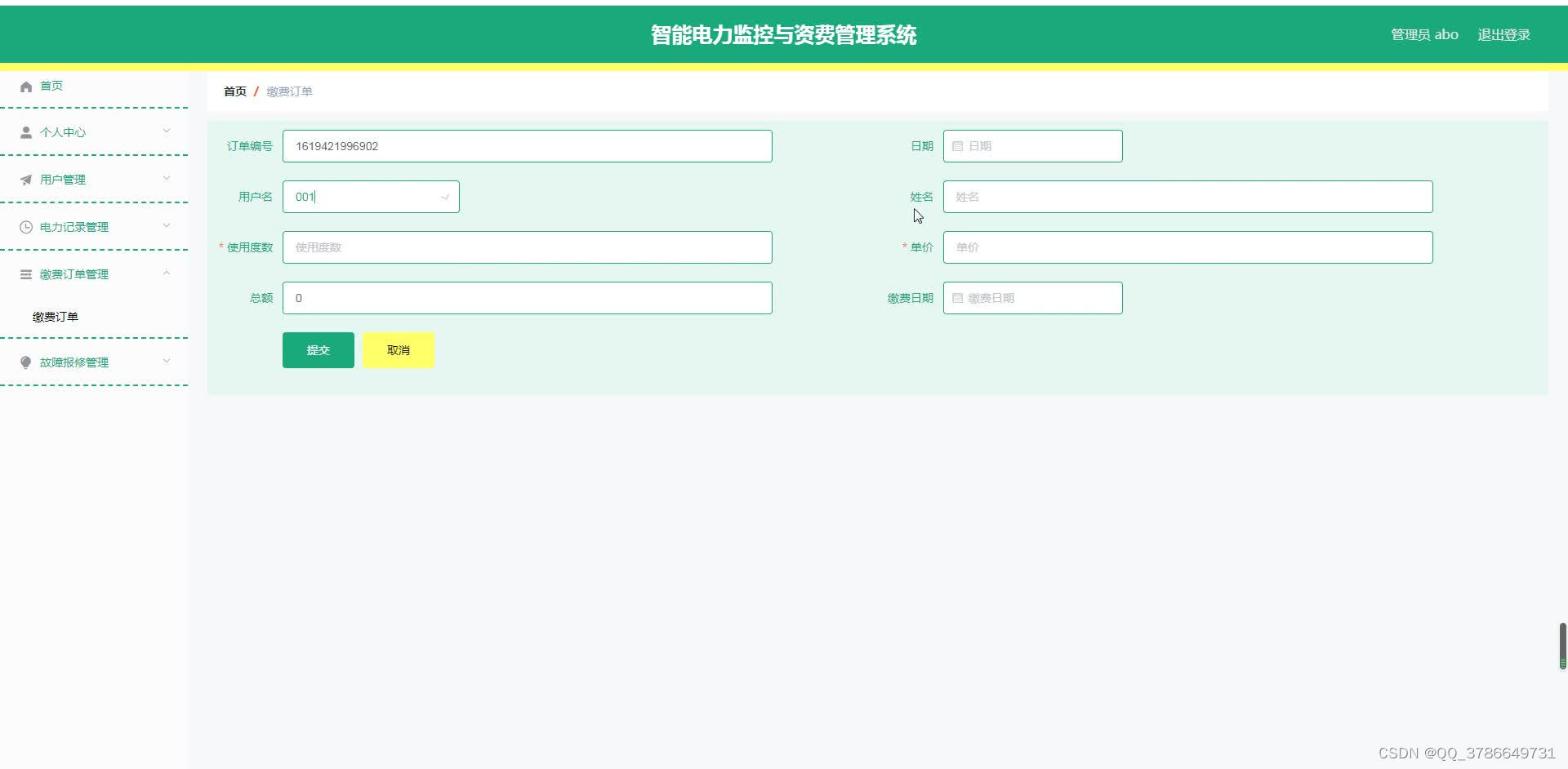
Task: Click the vertical scrollbar thumb
Action: point(1563,646)
